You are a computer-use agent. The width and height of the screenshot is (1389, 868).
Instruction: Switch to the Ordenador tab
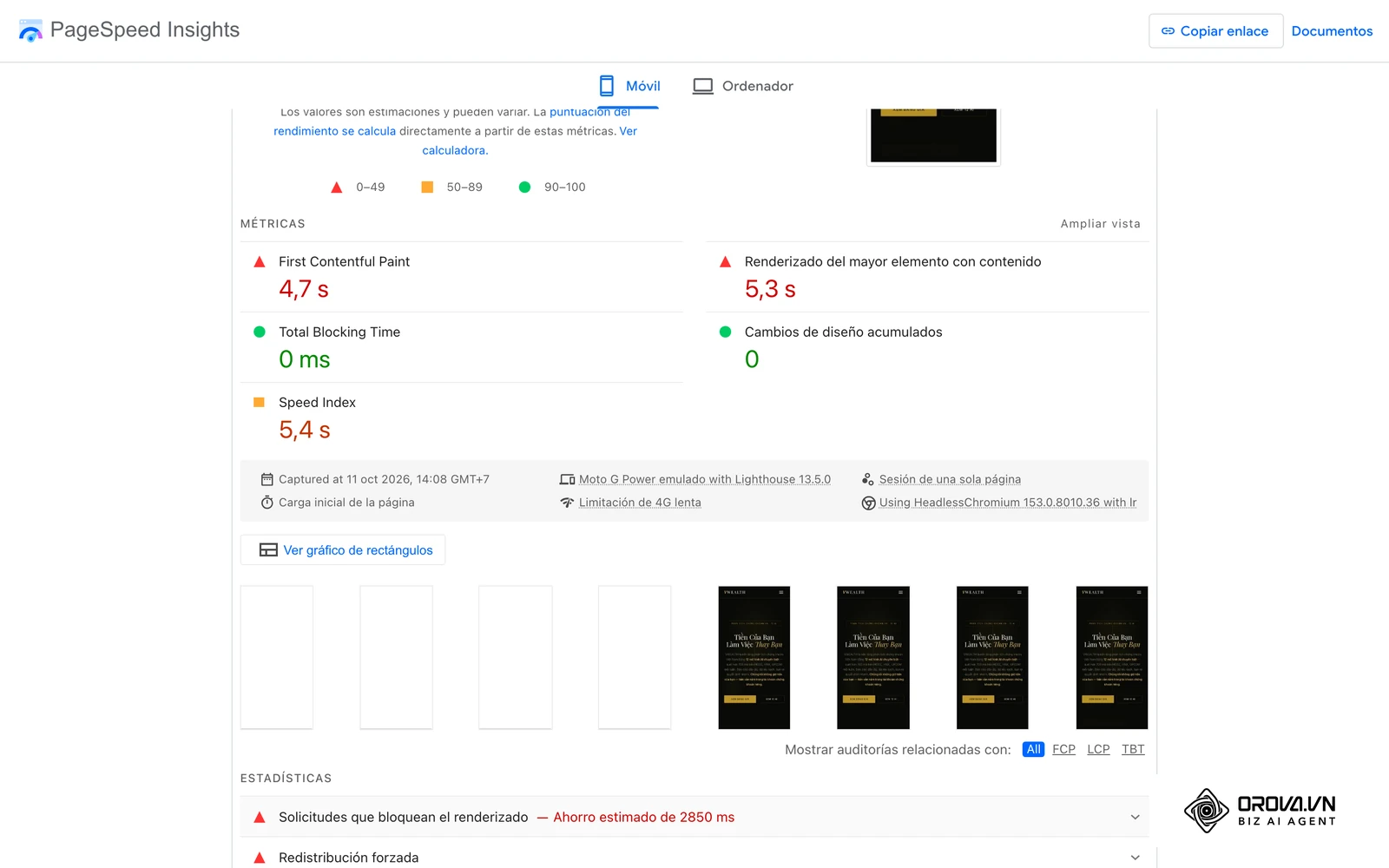(x=743, y=86)
